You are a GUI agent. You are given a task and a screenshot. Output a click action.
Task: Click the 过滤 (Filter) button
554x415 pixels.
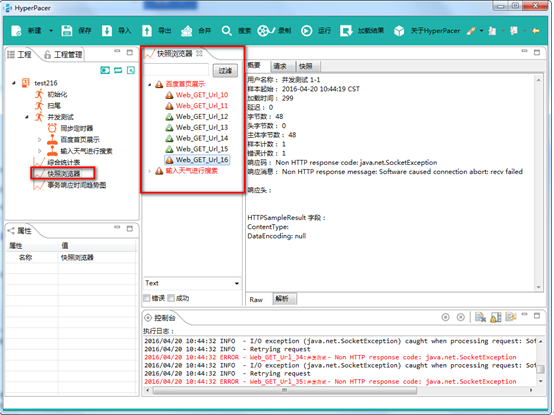pyautogui.click(x=225, y=71)
